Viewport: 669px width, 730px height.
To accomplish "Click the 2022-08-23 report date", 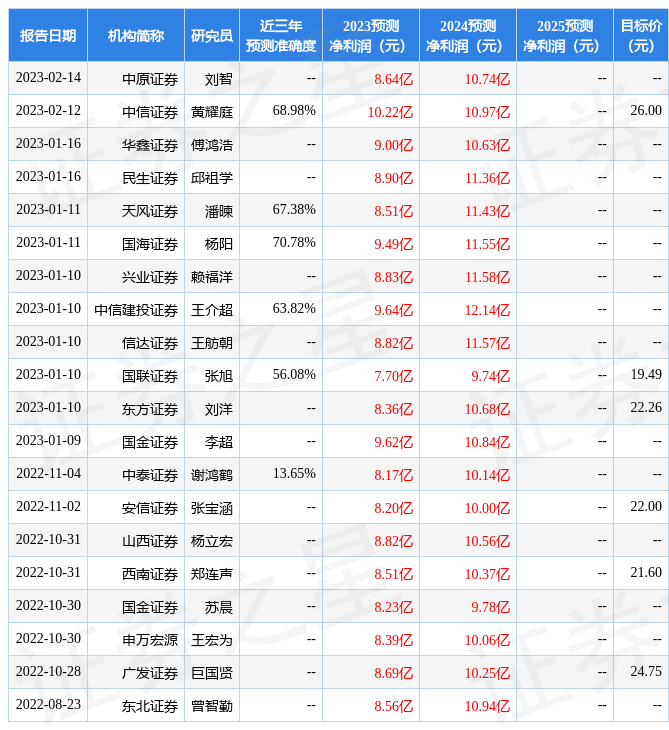I will 48,705.
